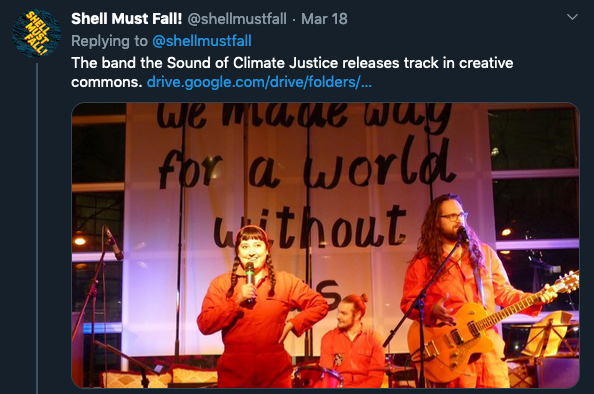The image size is (594, 394).
Task: Click the singer holding the green microphone
Action: click(x=257, y=309)
